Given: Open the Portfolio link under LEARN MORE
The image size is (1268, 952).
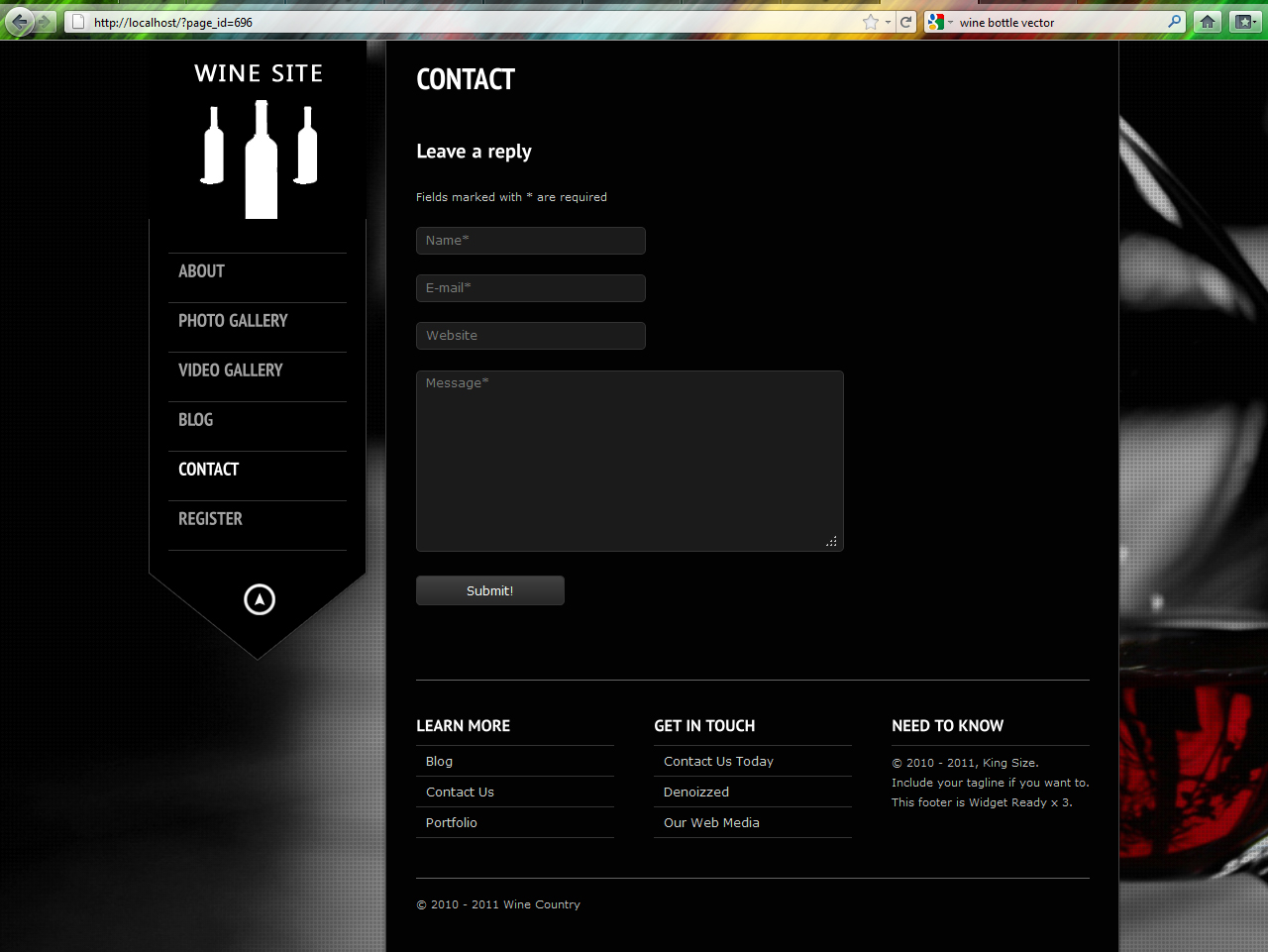Looking at the screenshot, I should pos(452,822).
